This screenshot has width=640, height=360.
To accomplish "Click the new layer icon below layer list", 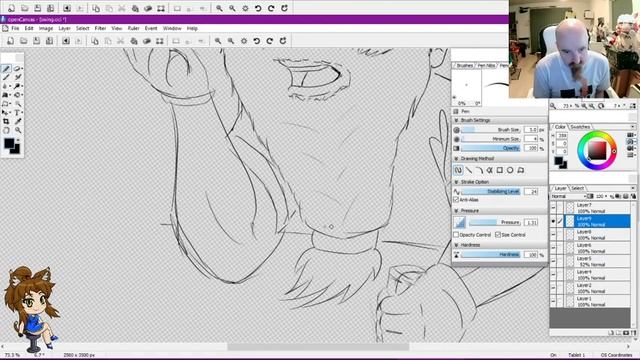I will click(611, 333).
